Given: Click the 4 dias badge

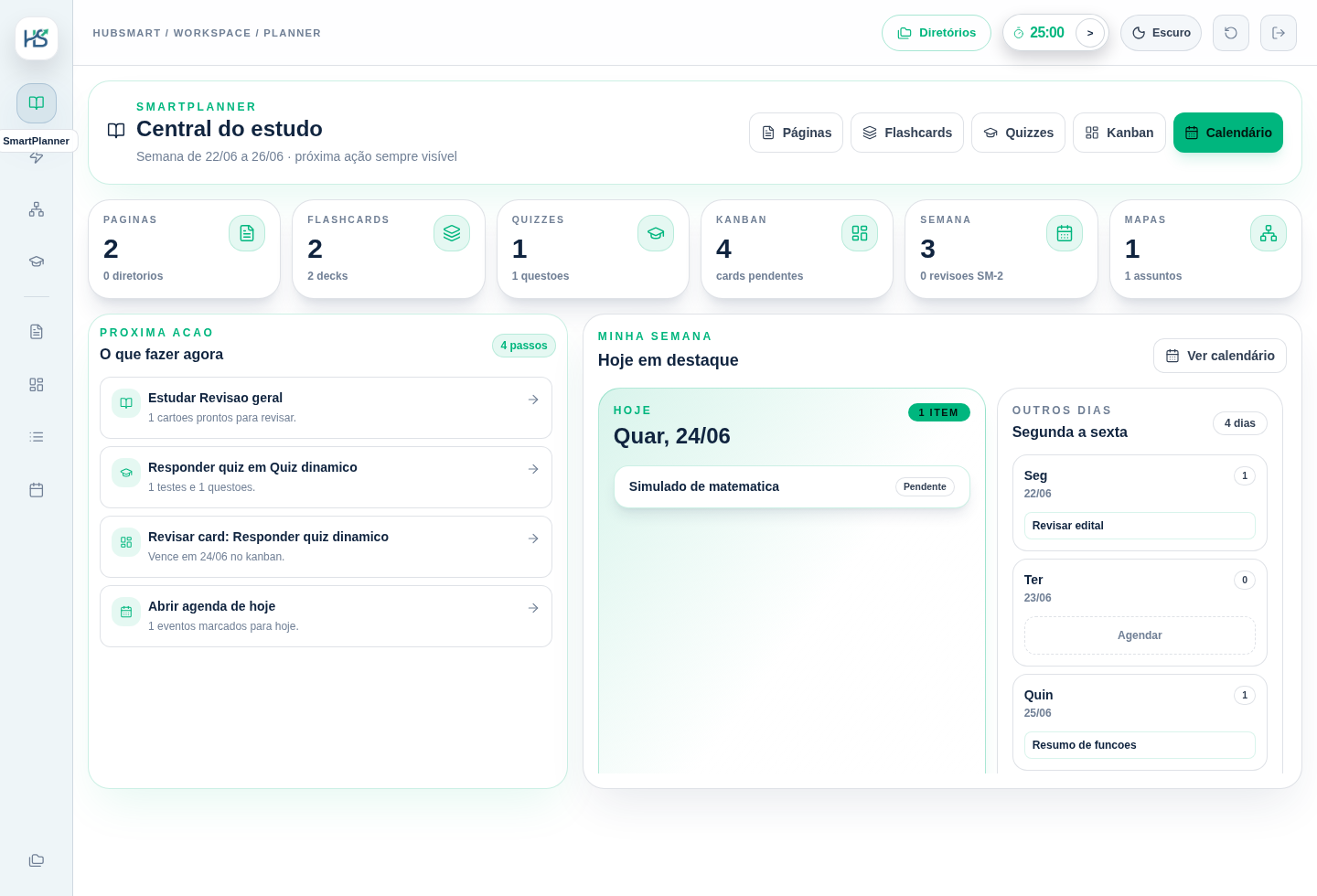Looking at the screenshot, I should (1240, 423).
